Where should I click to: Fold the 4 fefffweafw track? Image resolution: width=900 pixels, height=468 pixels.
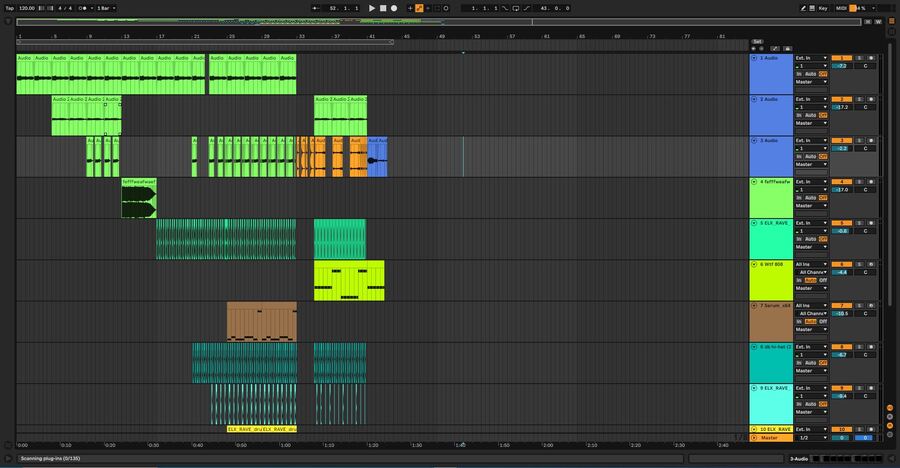754,182
